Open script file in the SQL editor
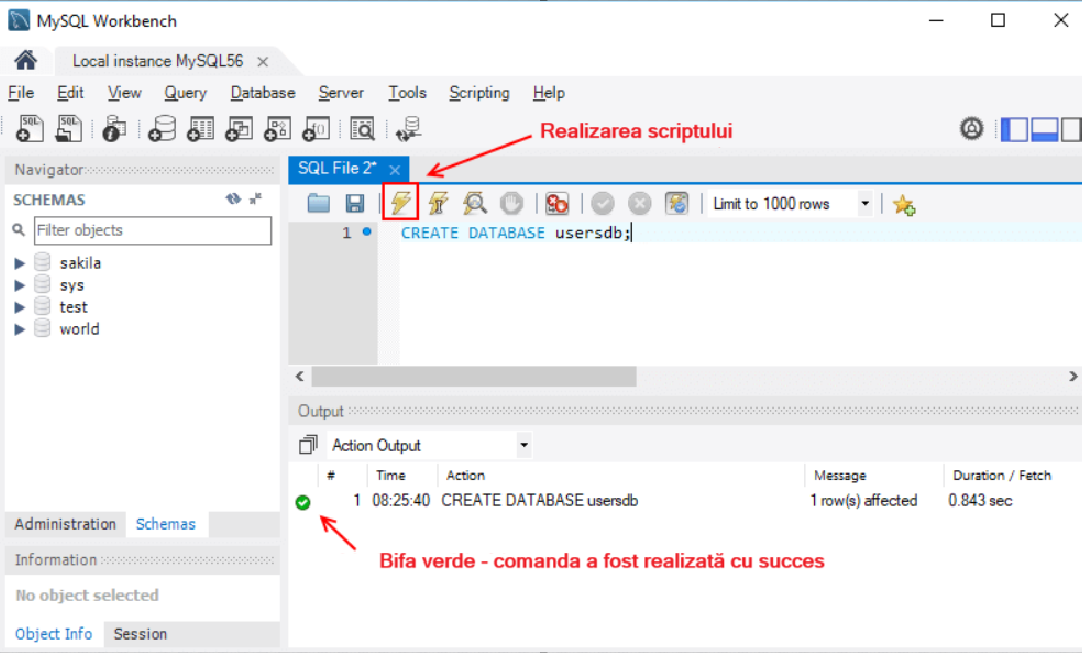The width and height of the screenshot is (1082, 653). point(318,203)
